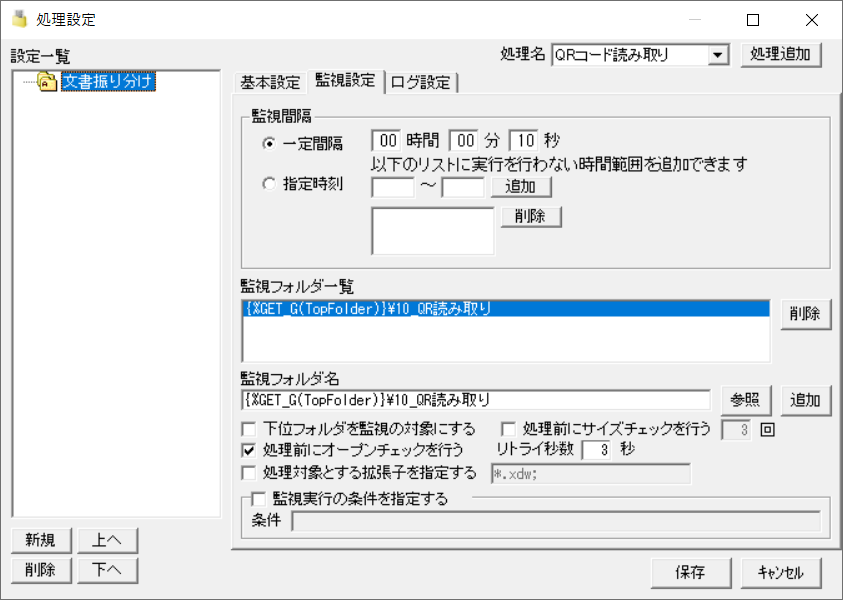Click the 秒 interval field showing 10
This screenshot has width=843, height=600.
click(x=524, y=141)
